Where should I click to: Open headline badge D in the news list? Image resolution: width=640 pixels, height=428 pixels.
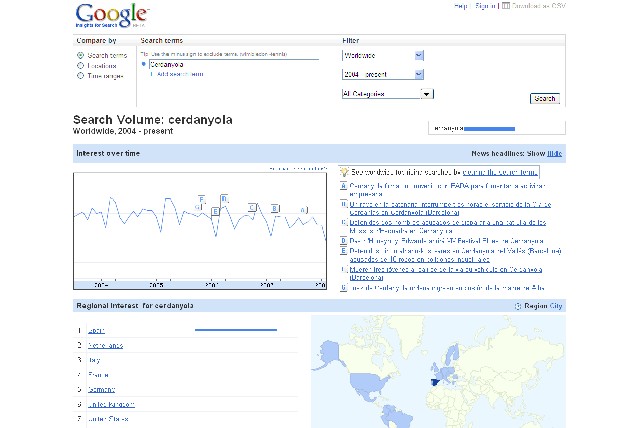[x=344, y=241]
